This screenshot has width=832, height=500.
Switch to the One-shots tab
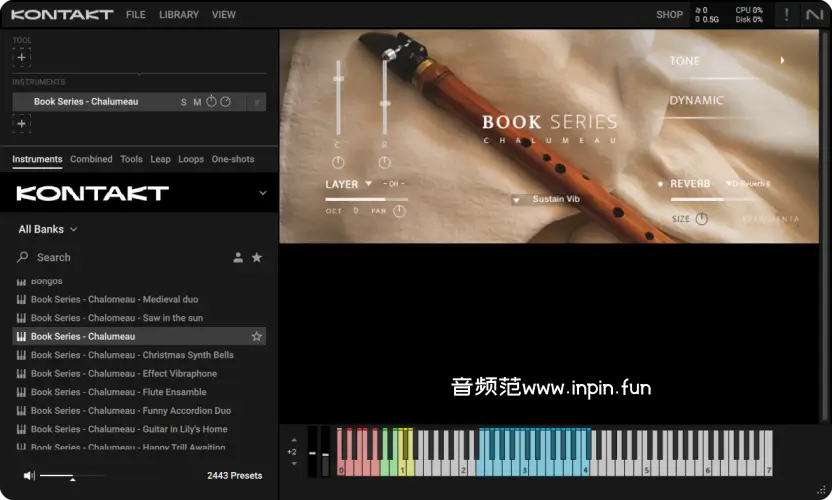(x=233, y=159)
